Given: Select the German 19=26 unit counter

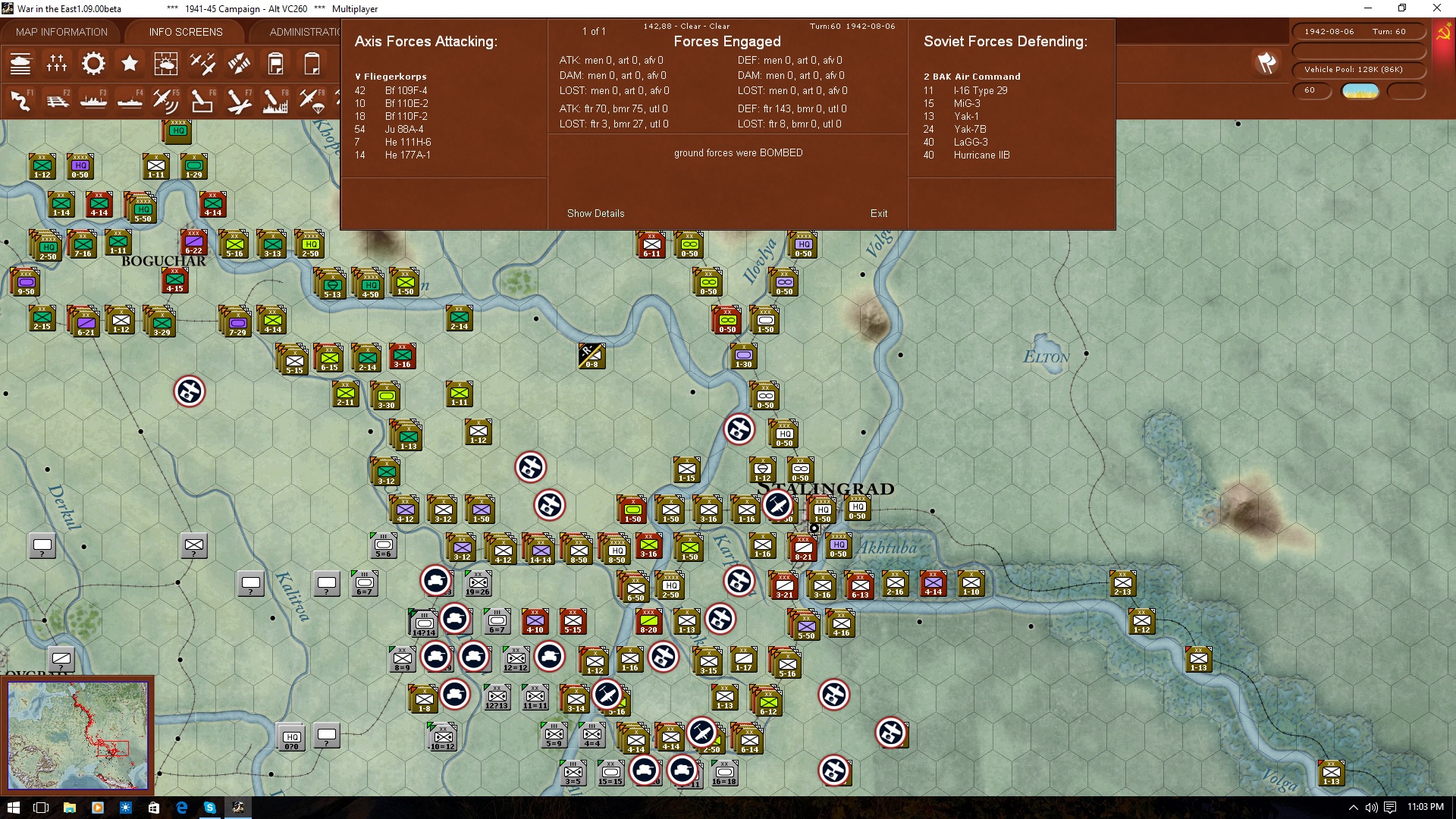Looking at the screenshot, I should pos(478,583).
